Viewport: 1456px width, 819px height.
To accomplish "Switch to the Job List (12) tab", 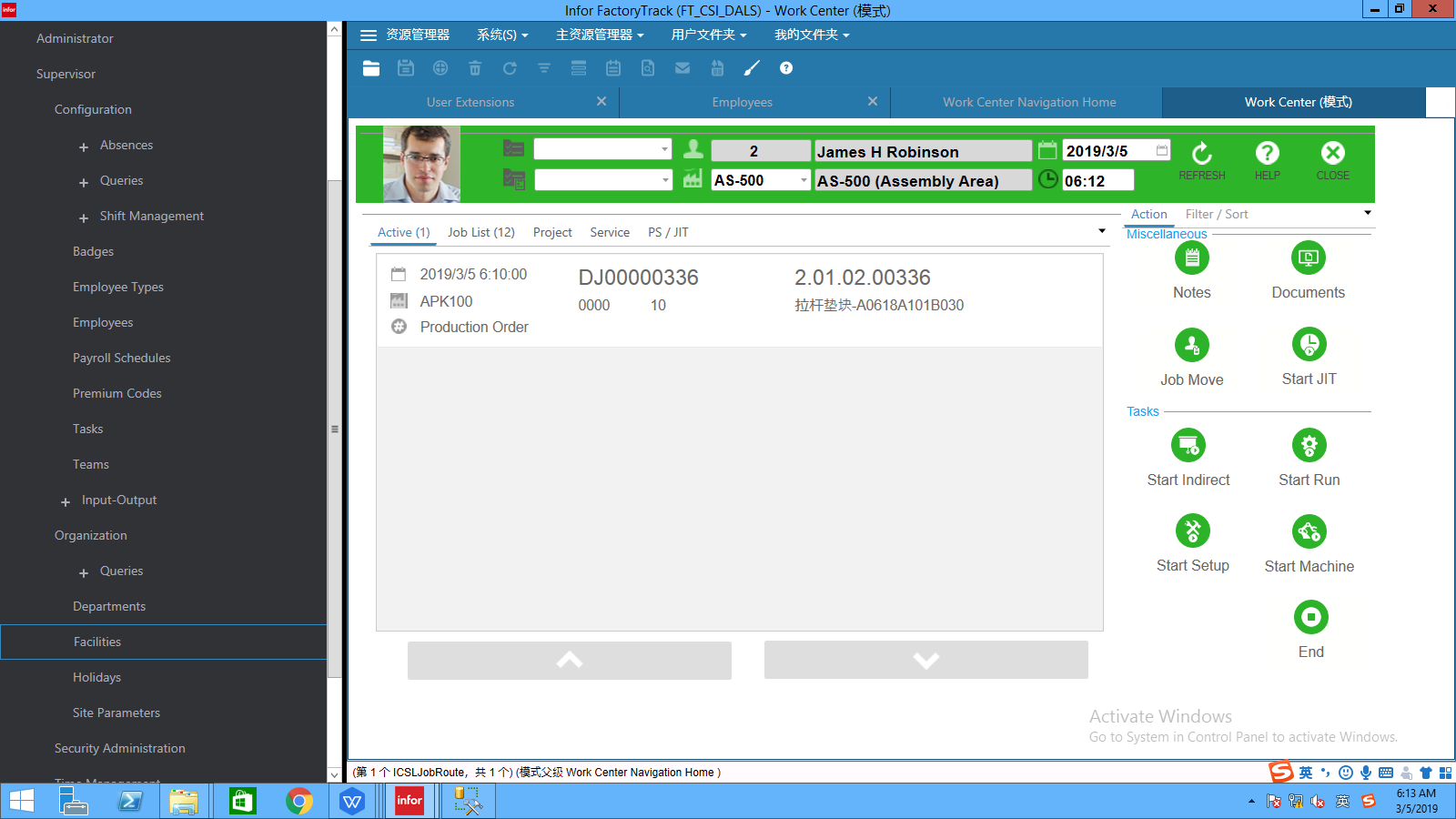I will (481, 232).
